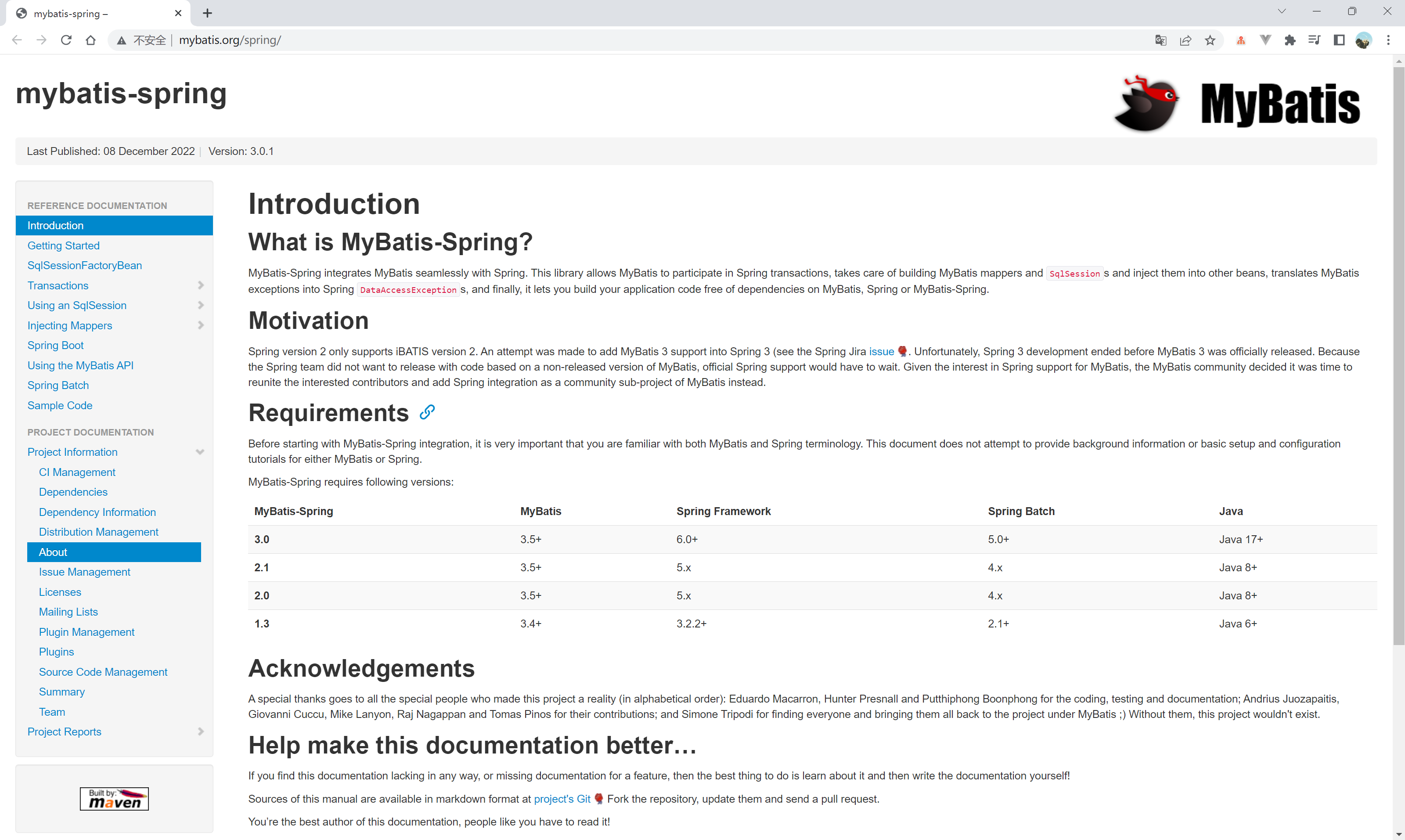Open a new browser tab
1405x840 pixels.
click(207, 13)
